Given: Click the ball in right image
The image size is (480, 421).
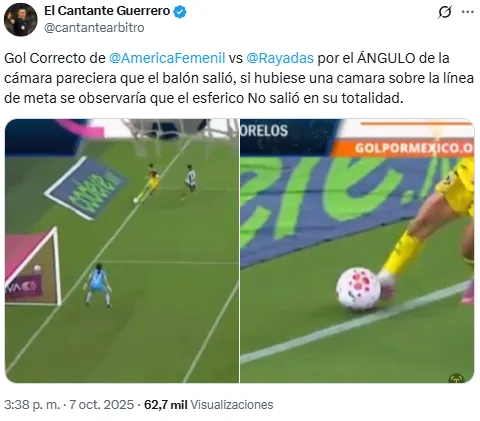Looking at the screenshot, I should (x=358, y=289).
